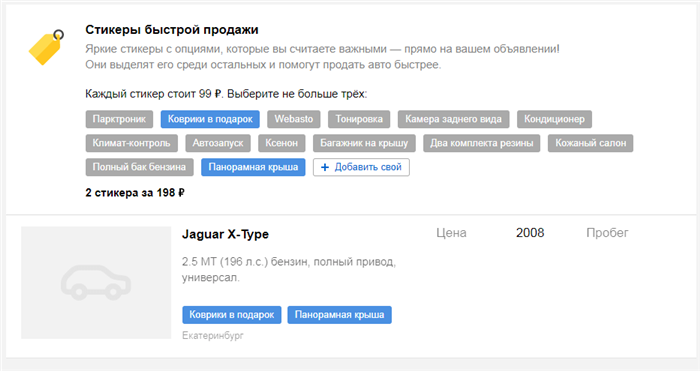Pick the Багажник на крышу sticker
The width and height of the screenshot is (700, 371).
[x=364, y=143]
